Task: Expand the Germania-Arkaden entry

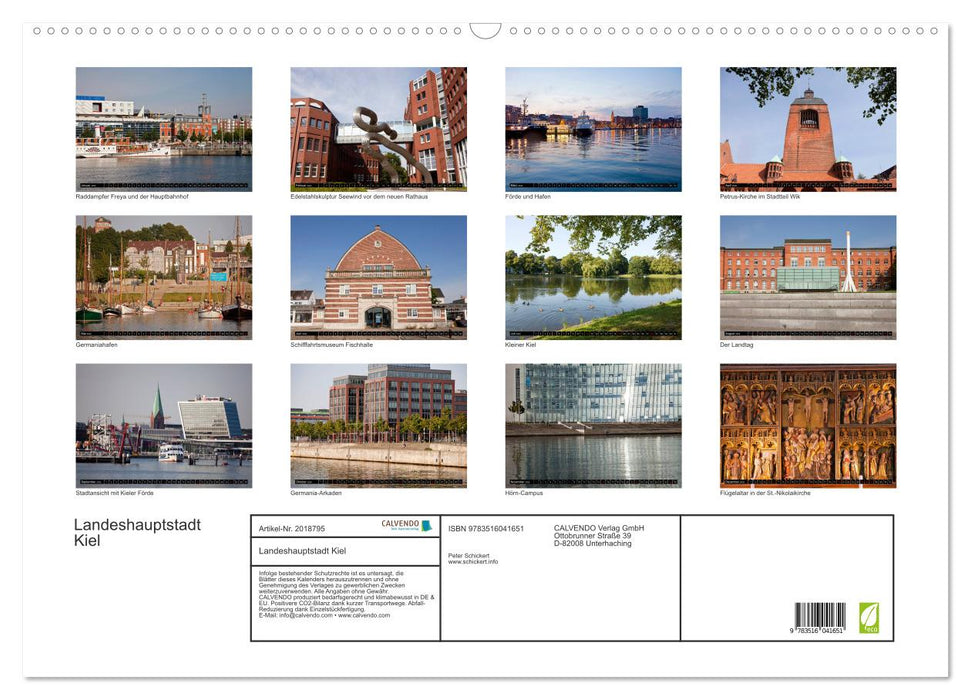Action: coord(316,491)
